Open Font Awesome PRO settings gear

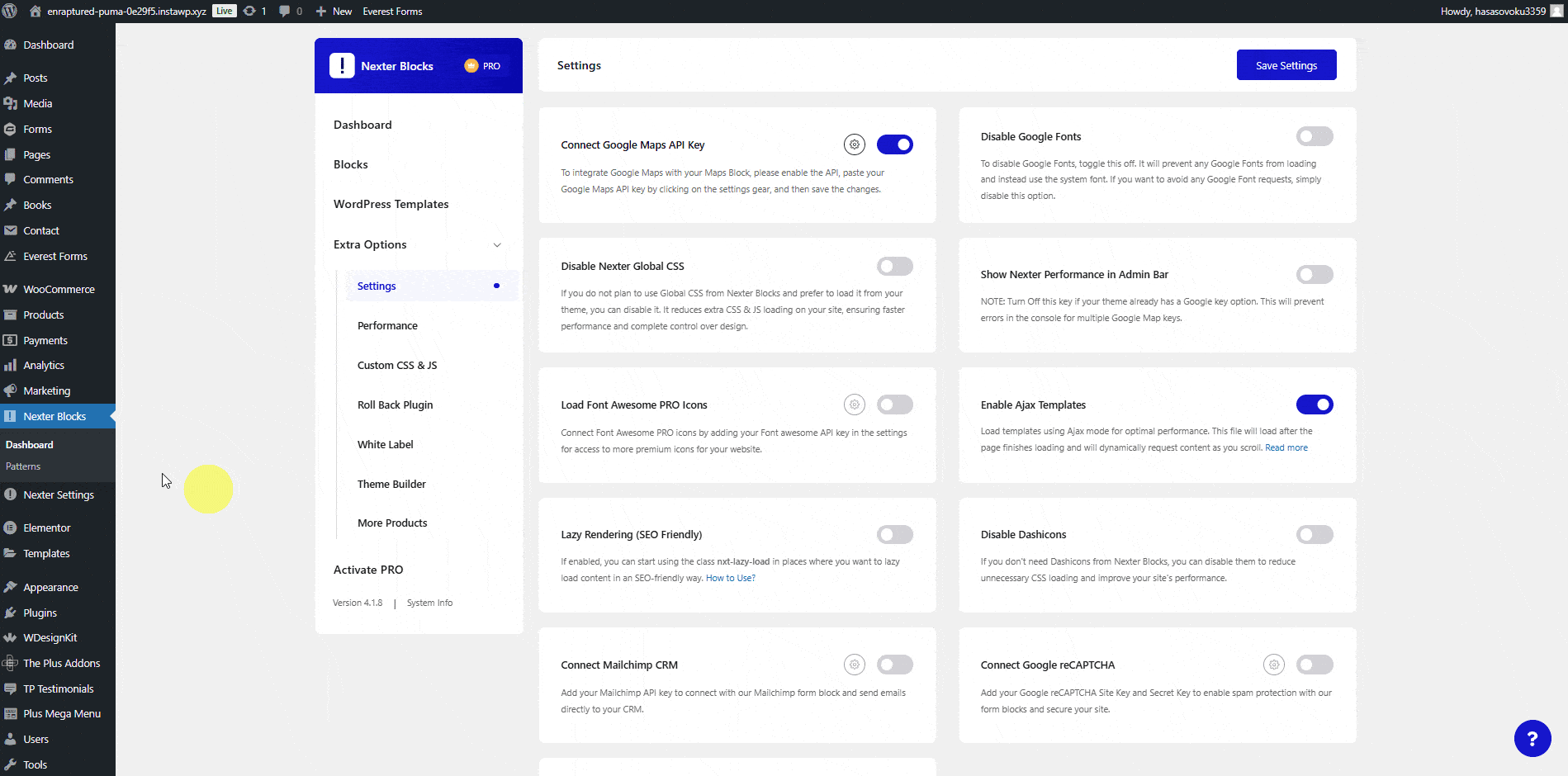tap(855, 405)
